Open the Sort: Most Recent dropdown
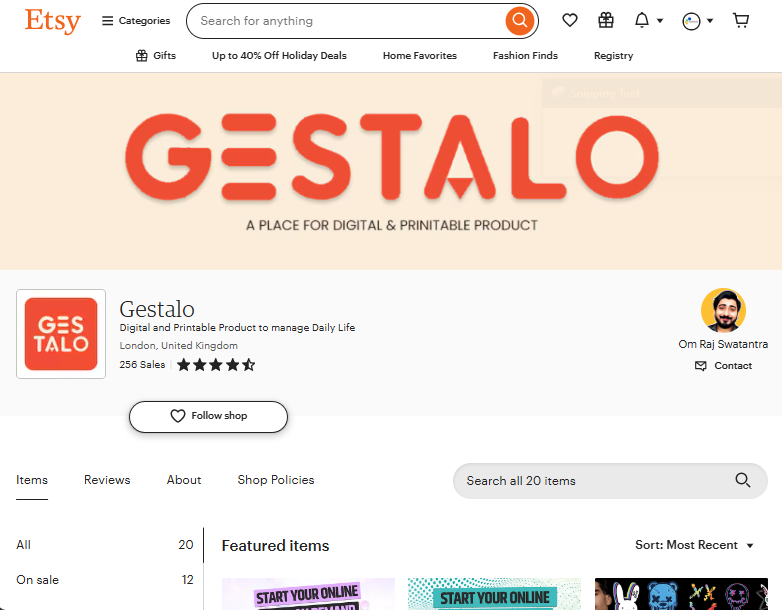 pyautogui.click(x=694, y=545)
